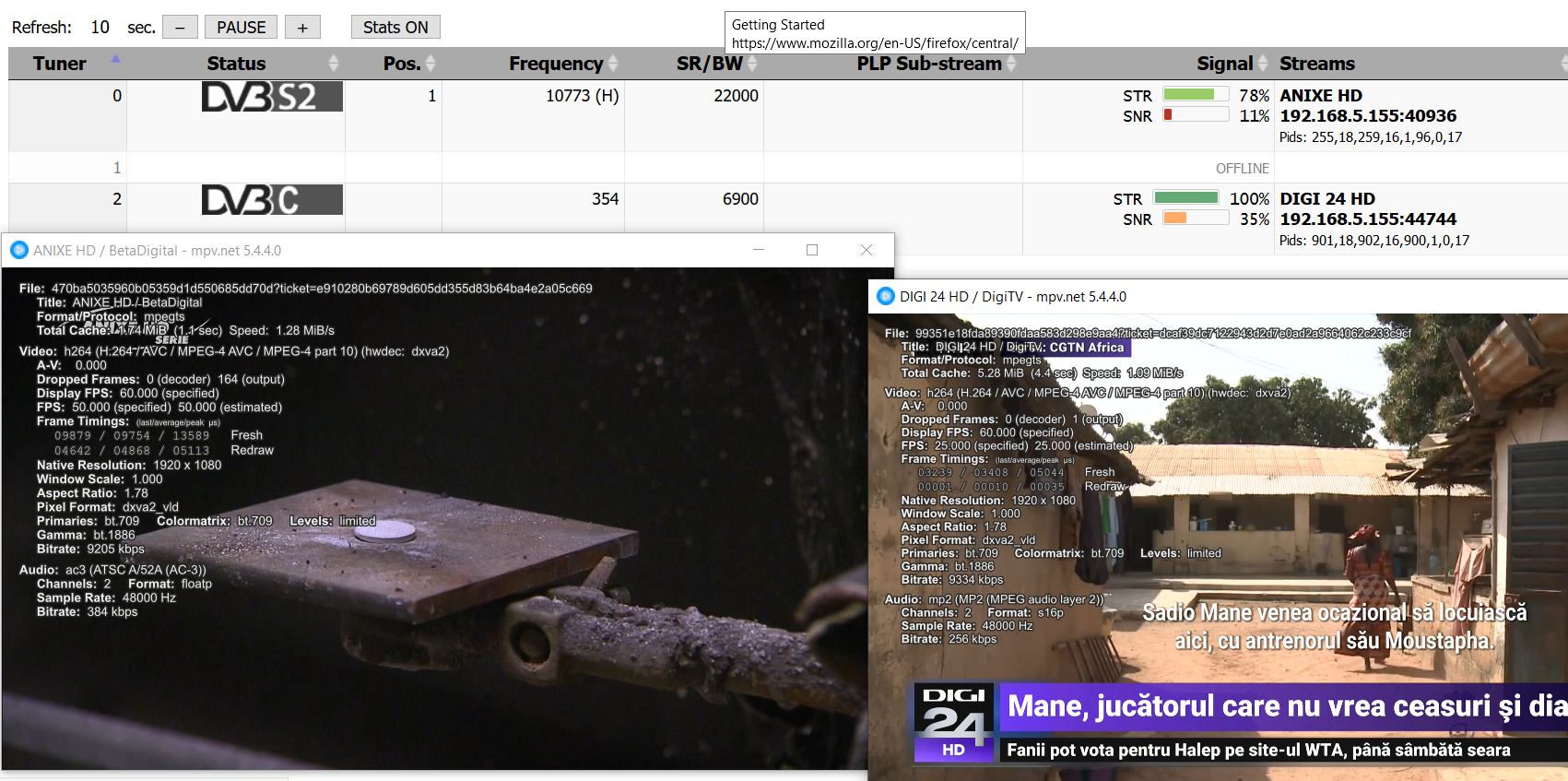Click the DIGI 24 HD channel logo overlay

coord(954,723)
